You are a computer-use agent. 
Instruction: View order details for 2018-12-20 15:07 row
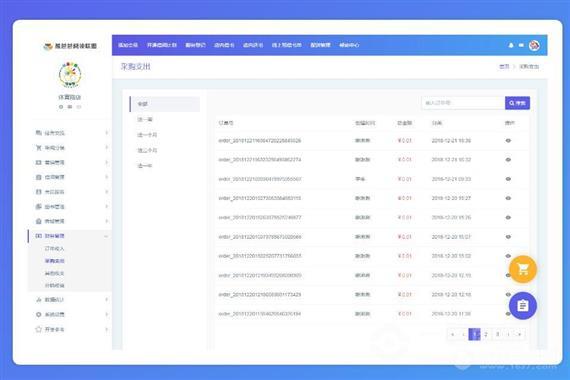click(508, 237)
